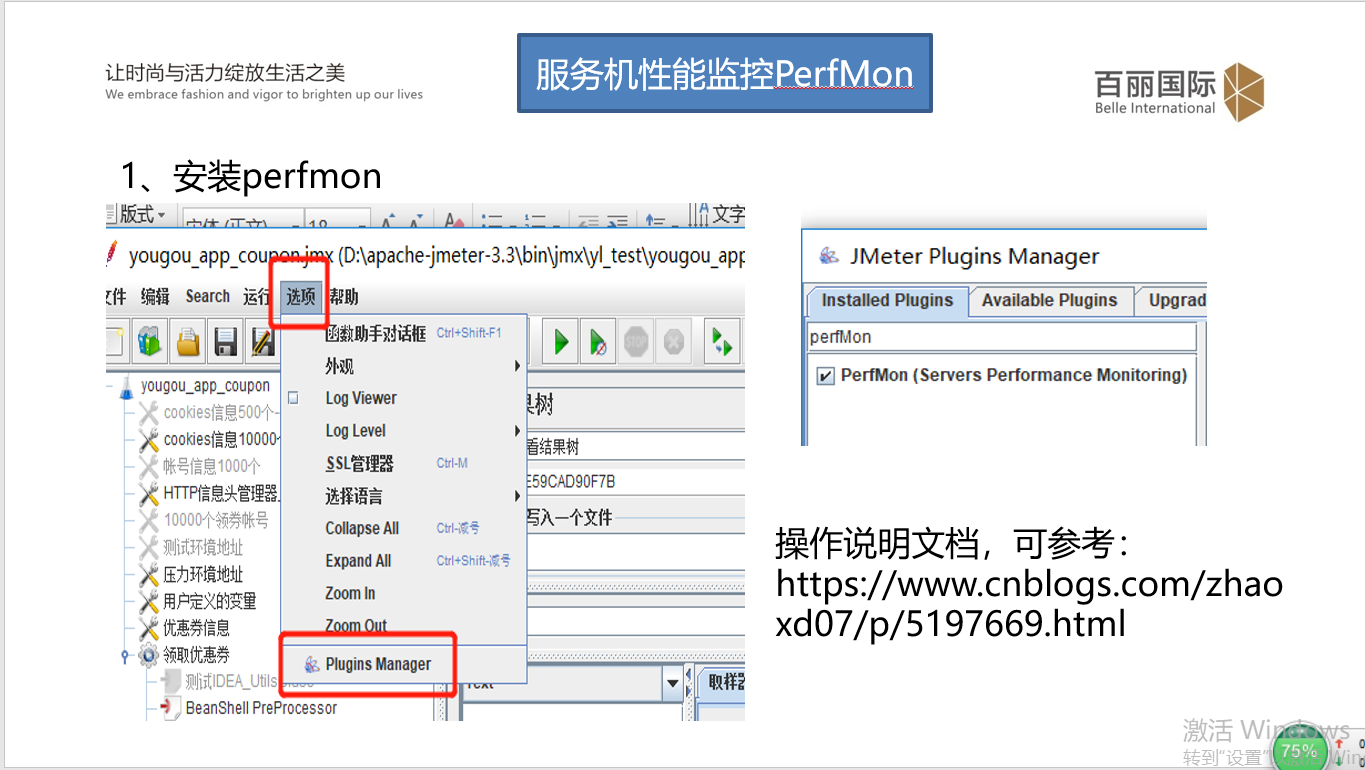
Task: Expand the Log Level submenu
Action: (403, 431)
